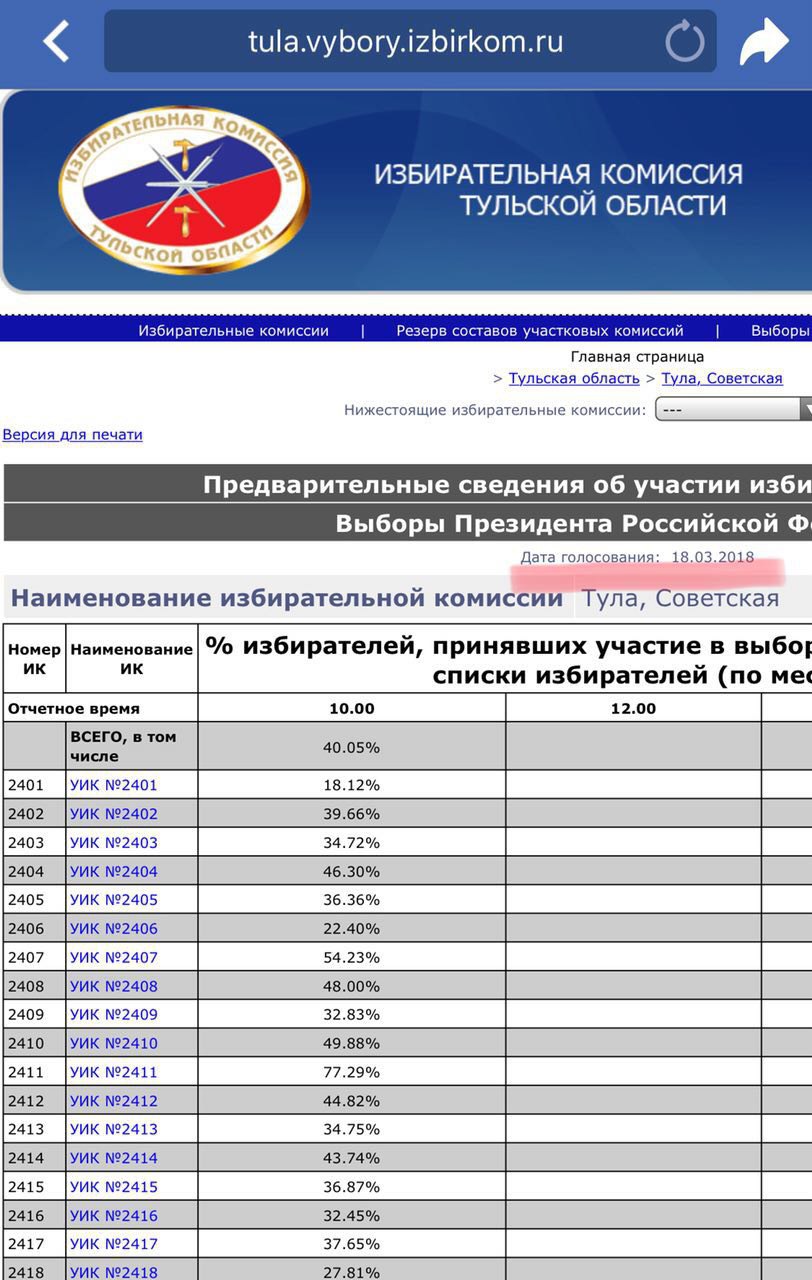812x1280 pixels.
Task: Open УИК №2417 link
Action: [114, 1244]
